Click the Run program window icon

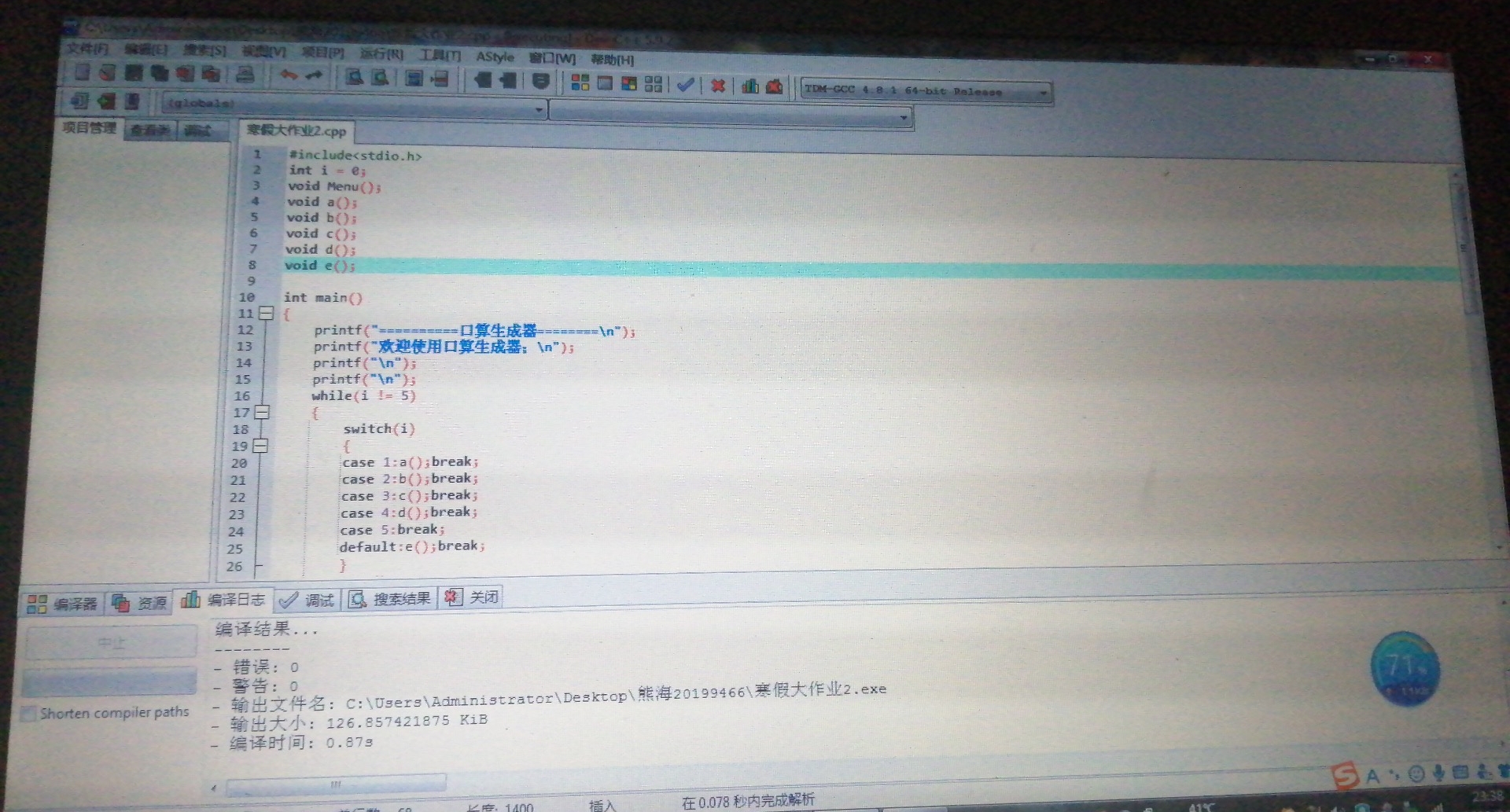(605, 83)
